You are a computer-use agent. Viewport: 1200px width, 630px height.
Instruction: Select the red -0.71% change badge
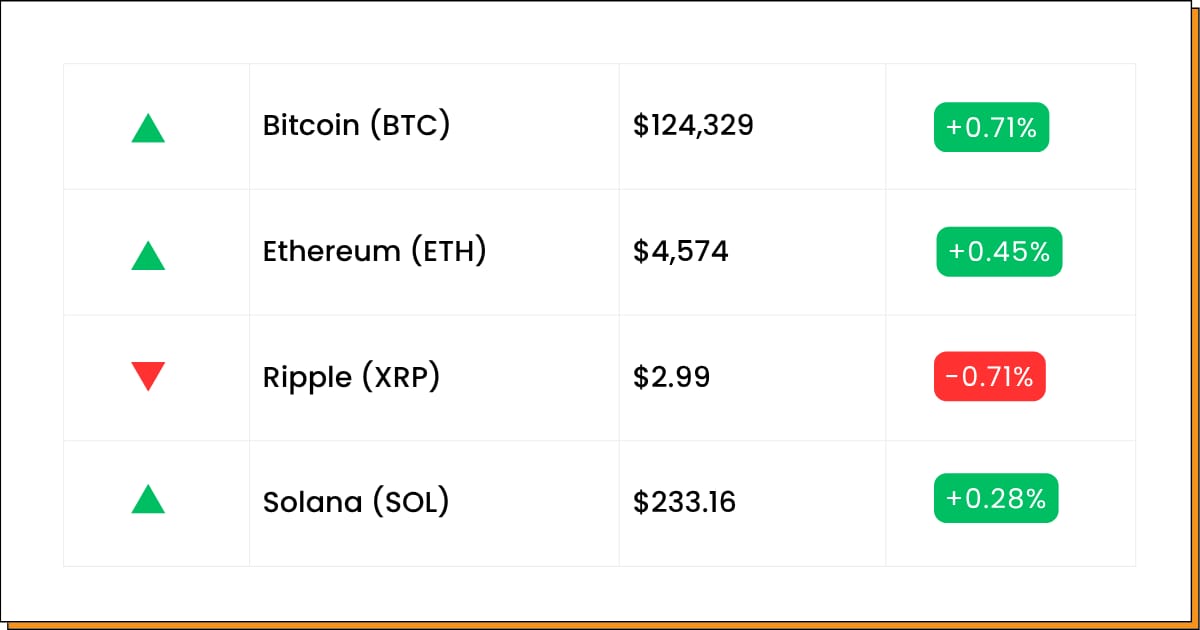point(989,377)
